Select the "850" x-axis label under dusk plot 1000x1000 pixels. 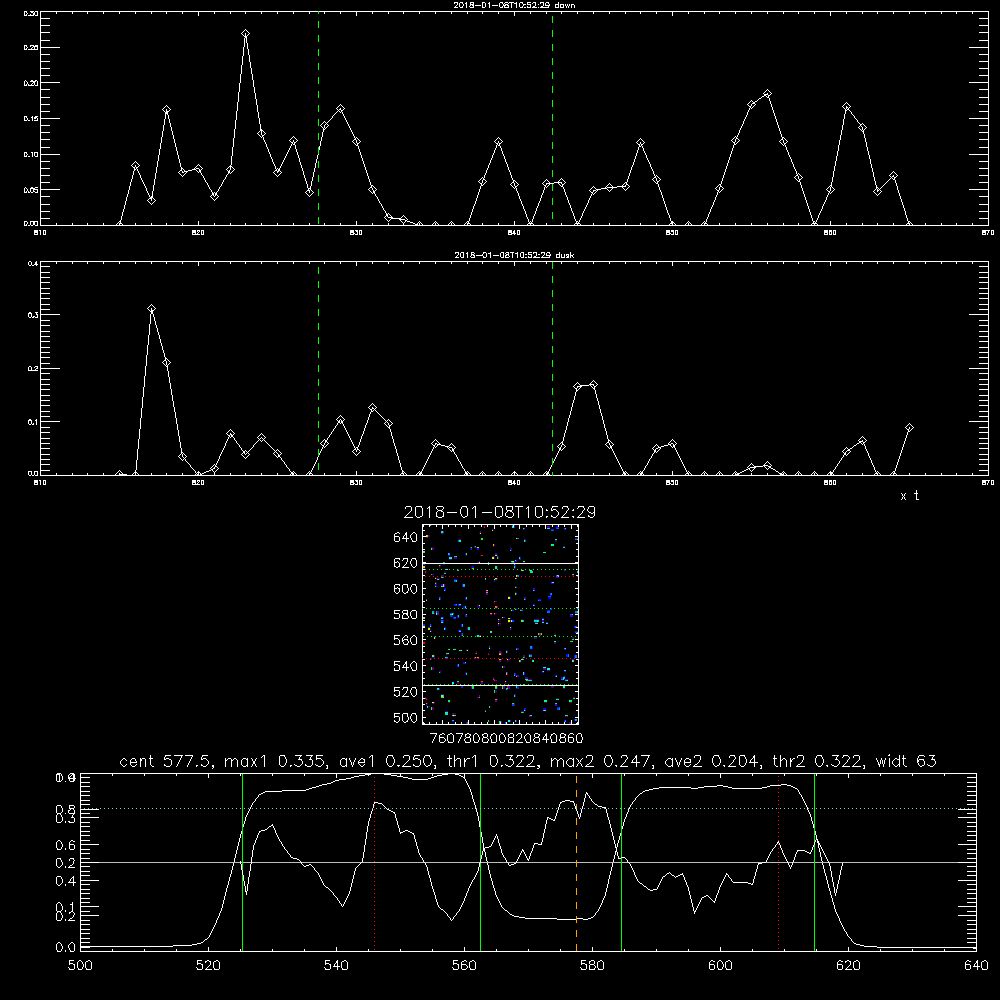[x=672, y=483]
